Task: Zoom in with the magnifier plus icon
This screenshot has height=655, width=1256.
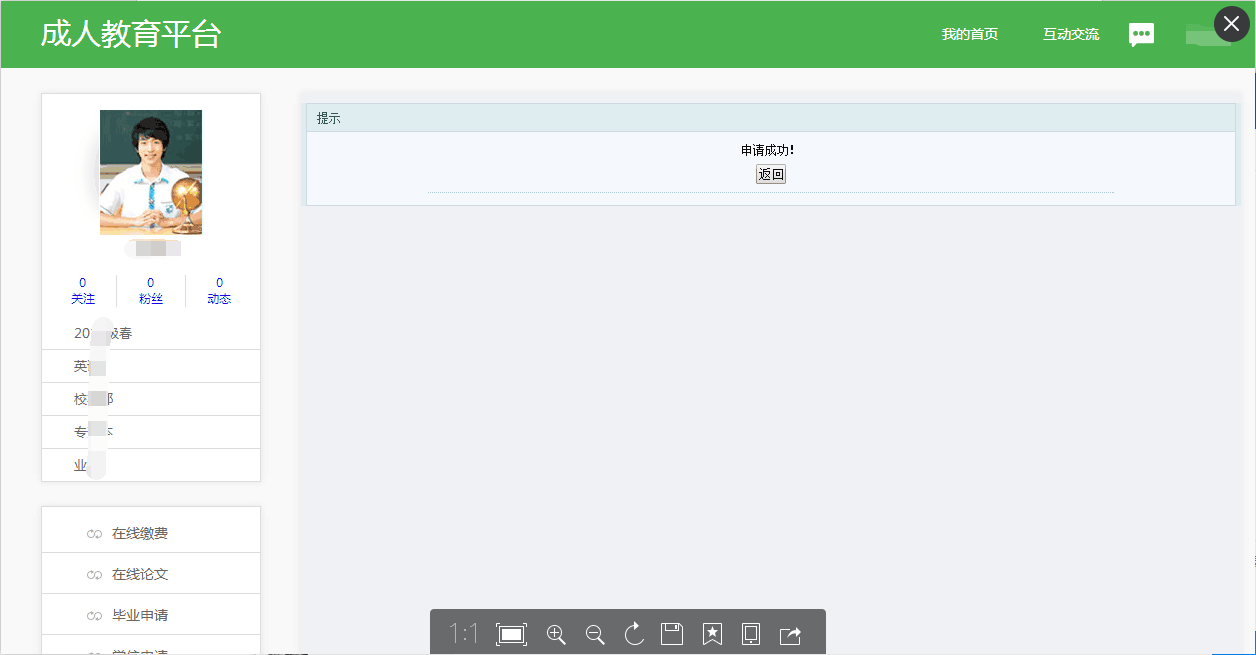Action: point(556,634)
